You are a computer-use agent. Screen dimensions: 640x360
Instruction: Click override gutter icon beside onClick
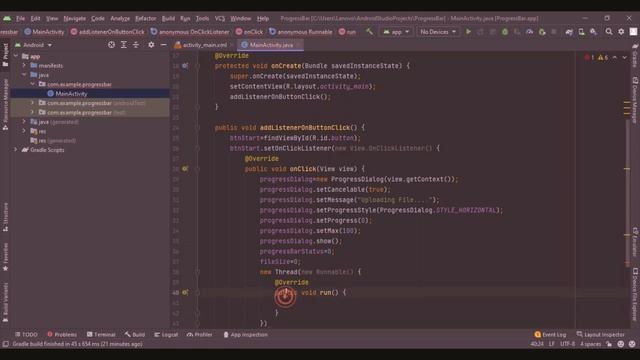pos(185,169)
